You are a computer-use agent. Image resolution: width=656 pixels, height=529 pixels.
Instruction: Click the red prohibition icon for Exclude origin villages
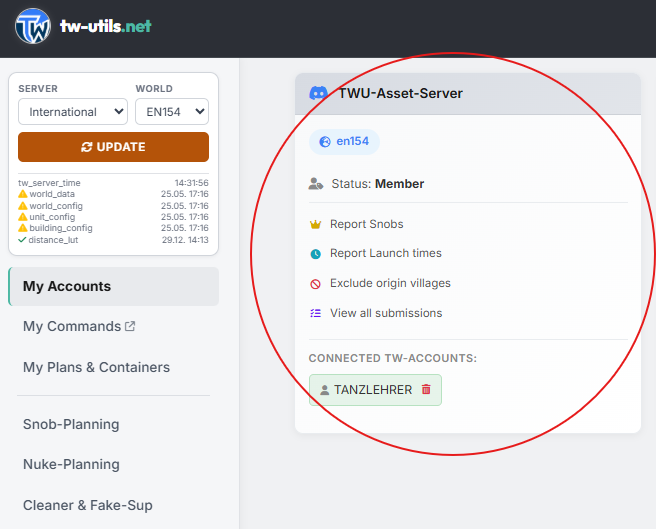point(315,284)
